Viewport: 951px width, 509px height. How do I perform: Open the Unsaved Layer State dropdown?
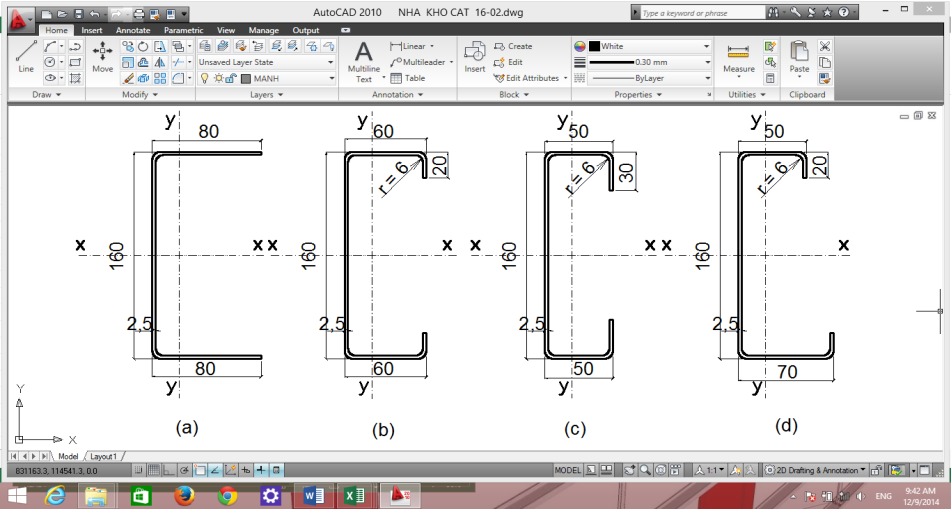pos(267,62)
